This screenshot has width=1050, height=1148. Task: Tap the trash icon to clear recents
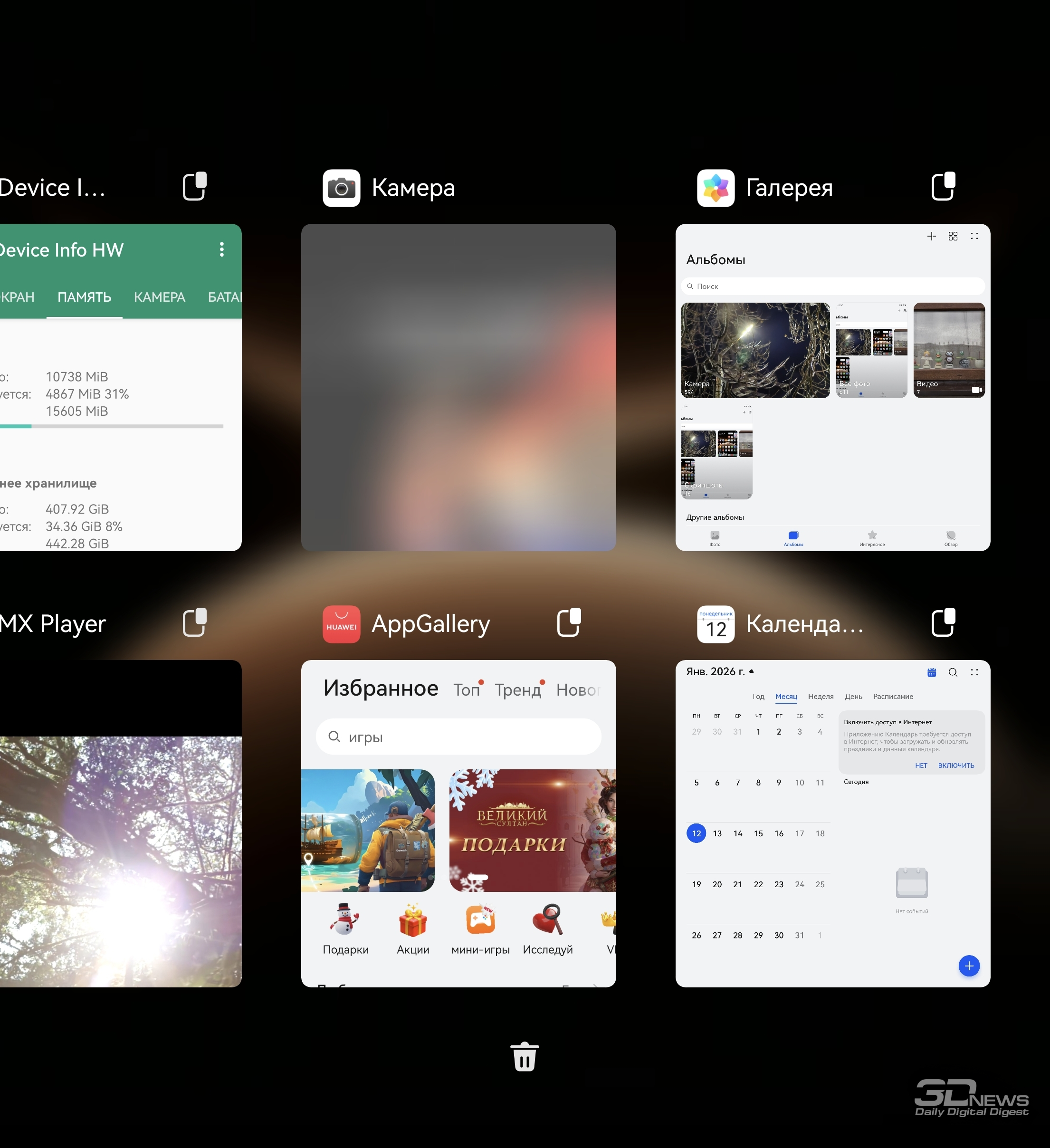point(525,1057)
